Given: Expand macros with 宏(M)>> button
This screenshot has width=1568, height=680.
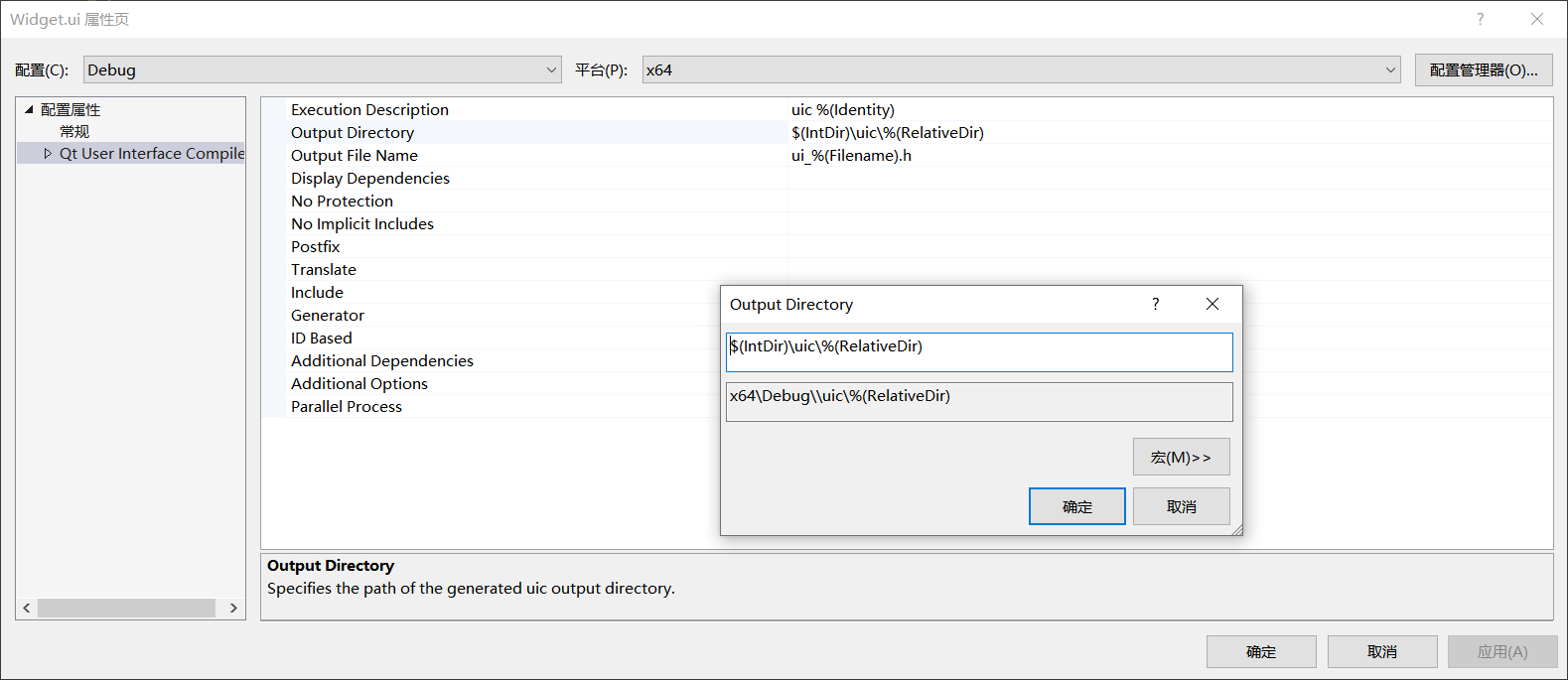Looking at the screenshot, I should pos(1182,457).
